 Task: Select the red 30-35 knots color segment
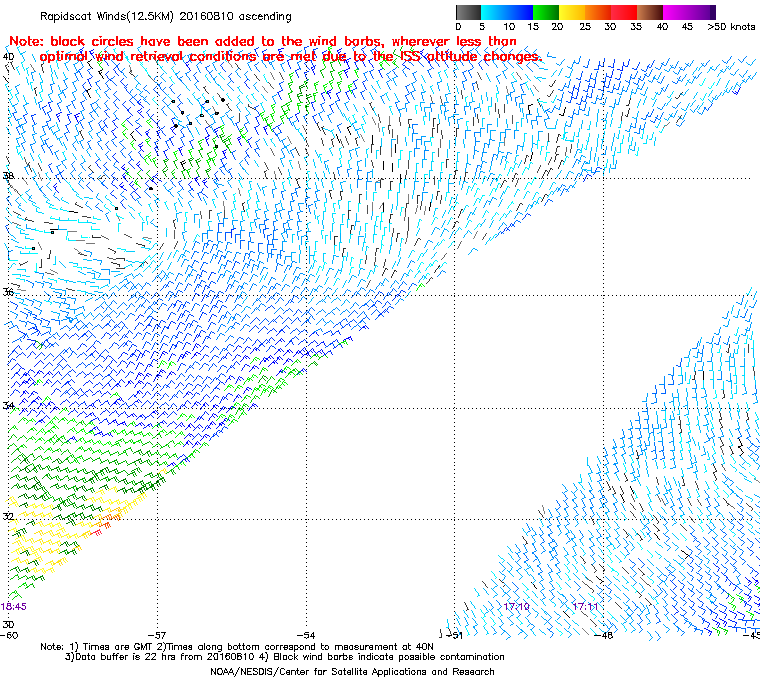coord(624,12)
